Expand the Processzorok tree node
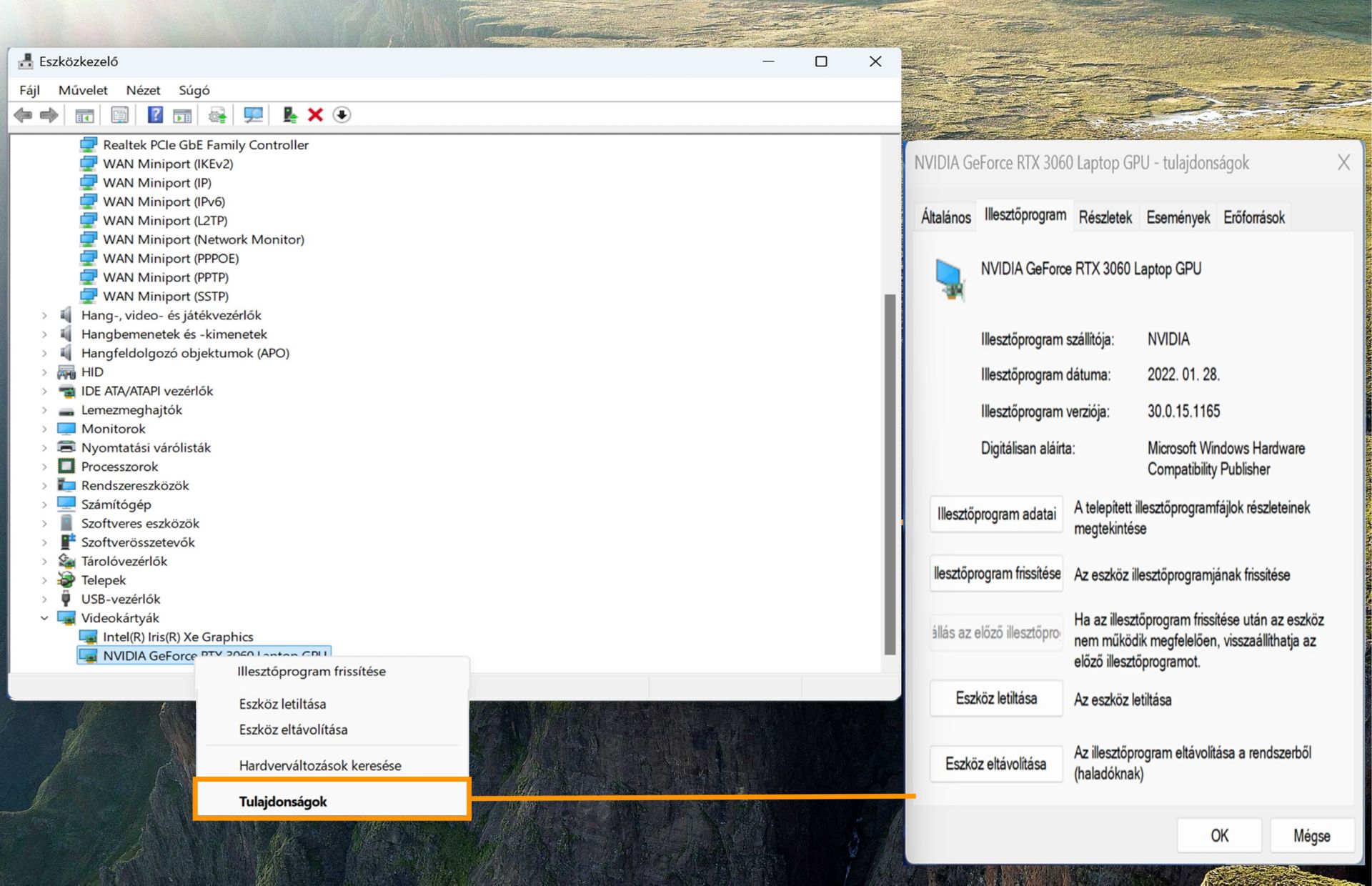This screenshot has width=1372, height=886. tap(44, 467)
